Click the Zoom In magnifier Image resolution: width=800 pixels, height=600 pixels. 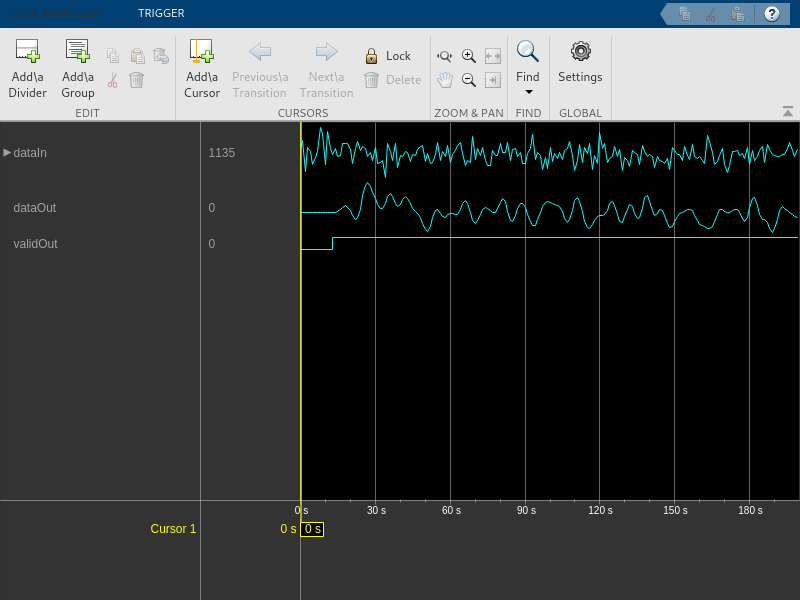468,56
